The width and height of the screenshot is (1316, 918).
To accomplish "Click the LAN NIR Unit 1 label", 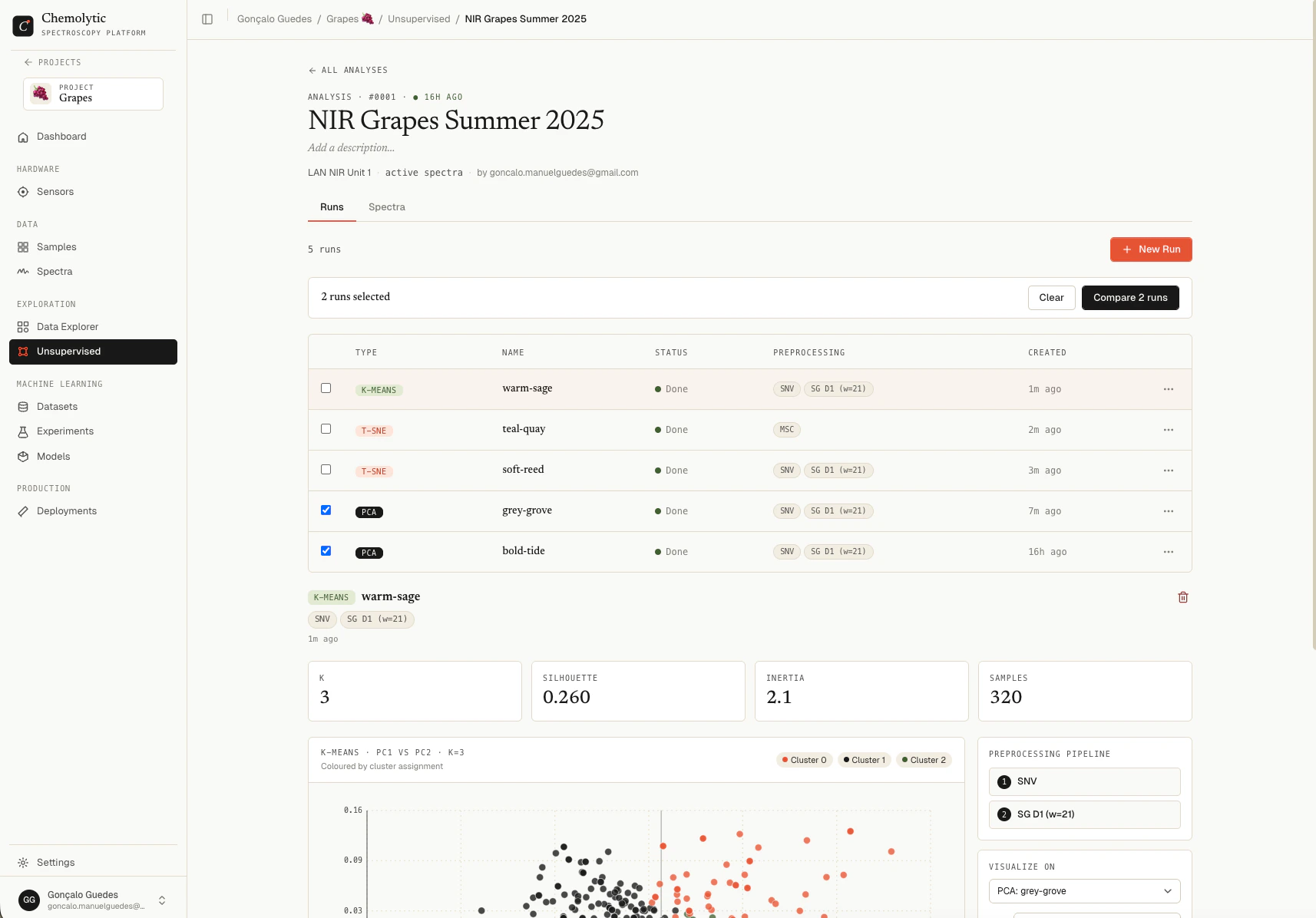I will coord(339,173).
